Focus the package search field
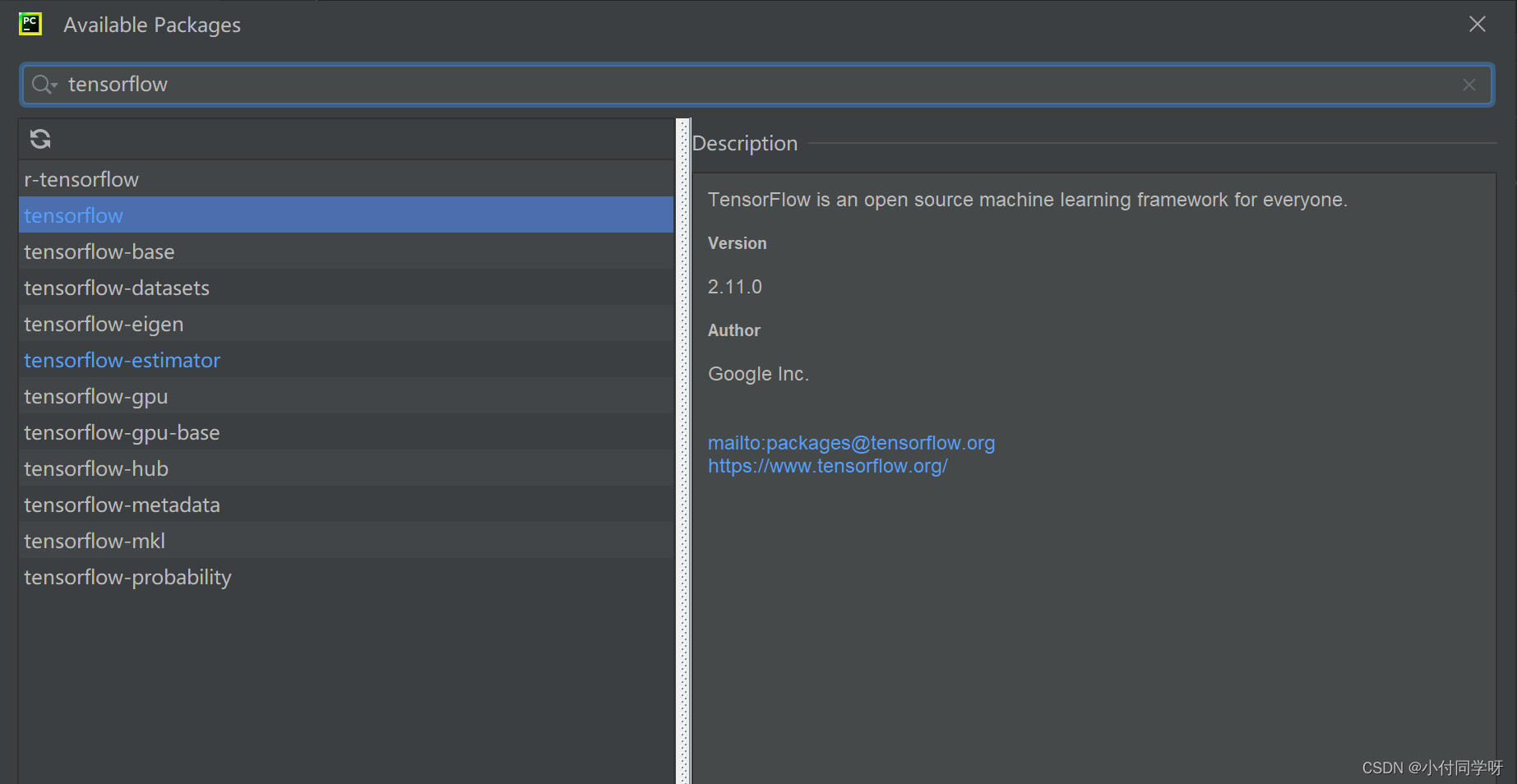The width and height of the screenshot is (1517, 784). pyautogui.click(x=756, y=85)
